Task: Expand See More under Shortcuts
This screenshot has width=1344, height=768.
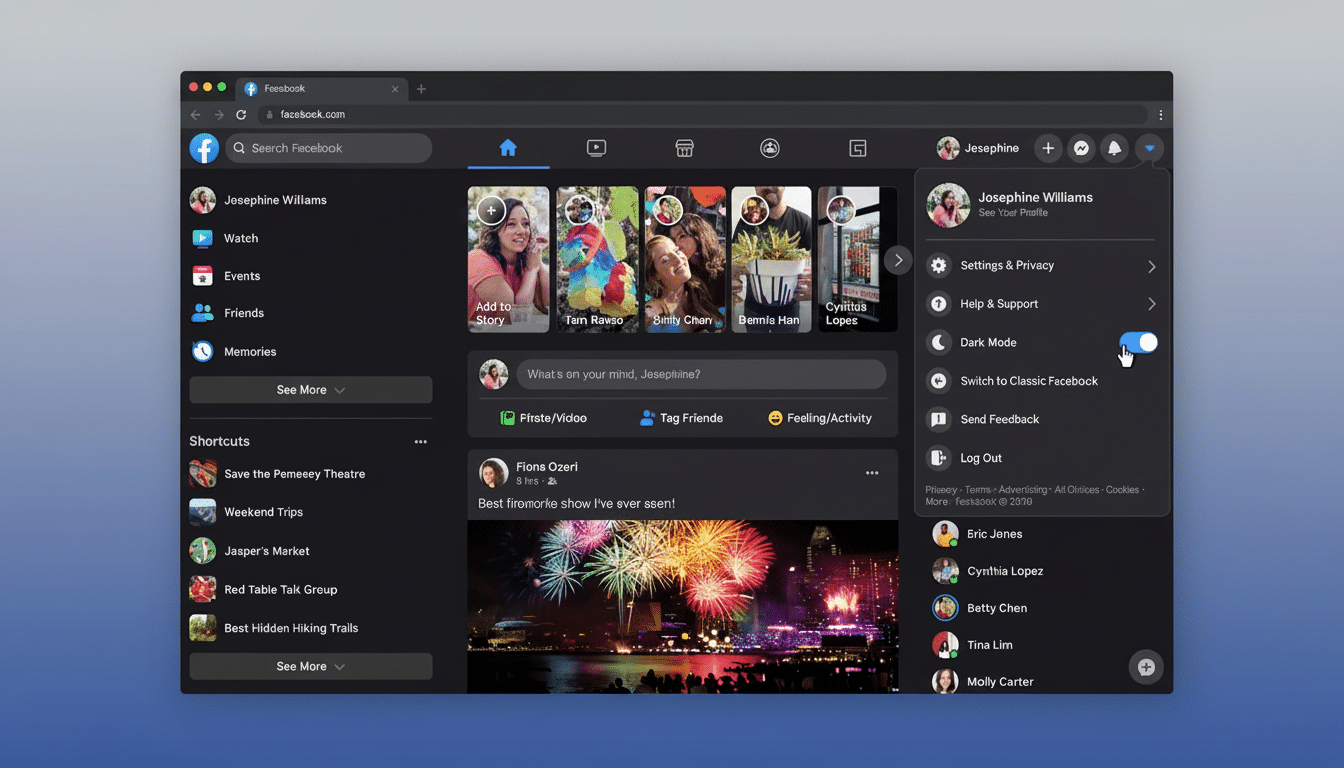Action: pyautogui.click(x=310, y=666)
